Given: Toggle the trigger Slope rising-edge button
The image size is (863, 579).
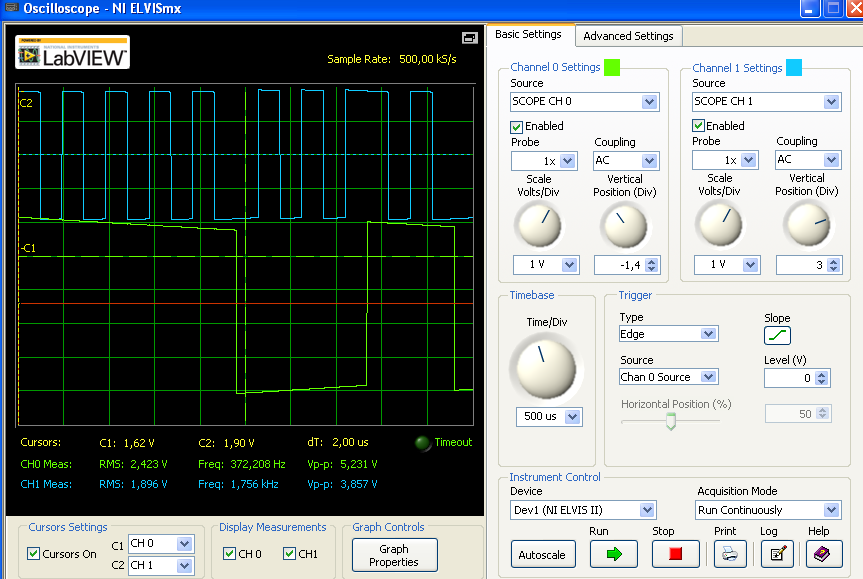Looking at the screenshot, I should click(x=777, y=335).
